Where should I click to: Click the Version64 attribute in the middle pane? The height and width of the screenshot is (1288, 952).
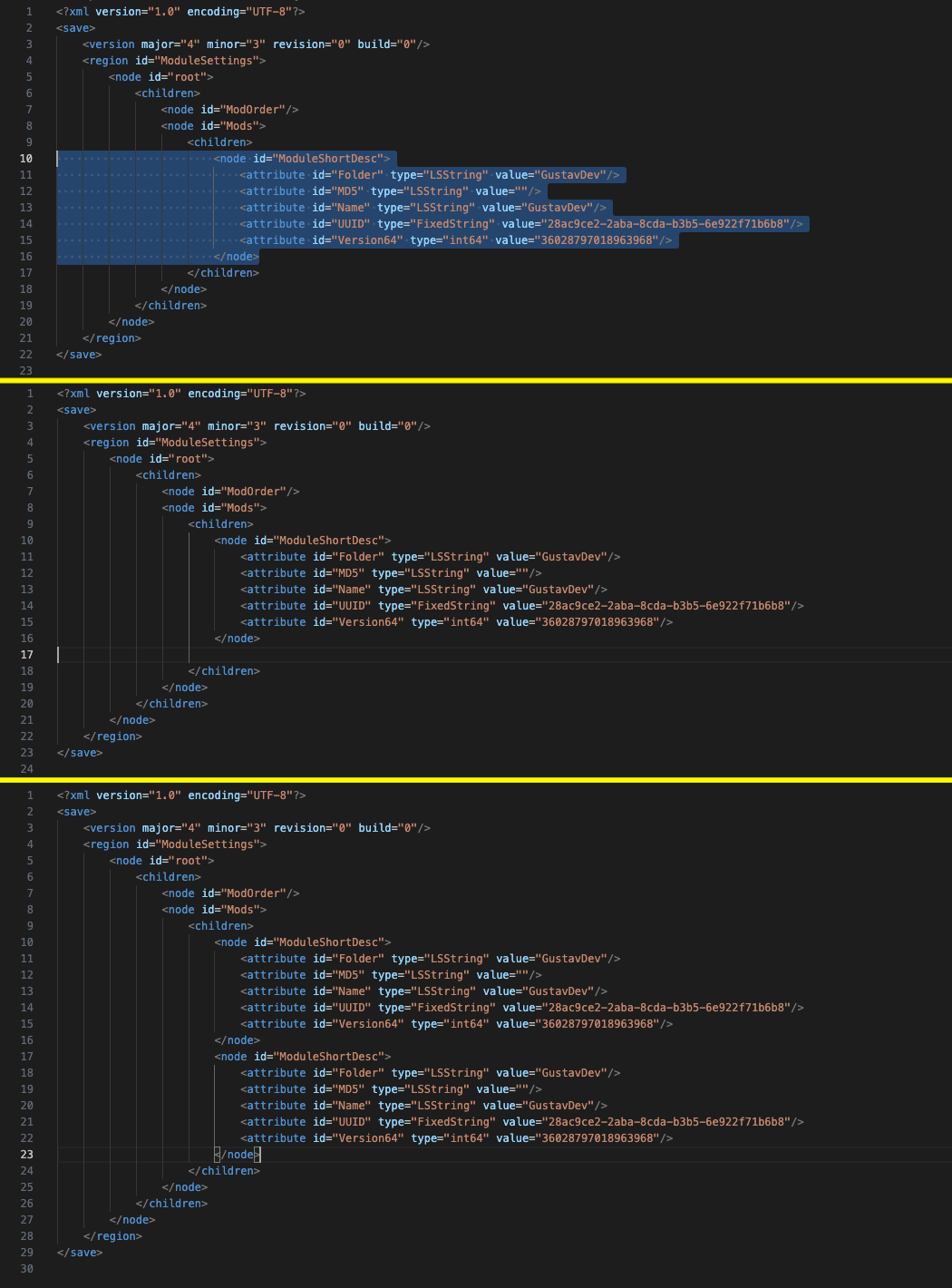[457, 622]
